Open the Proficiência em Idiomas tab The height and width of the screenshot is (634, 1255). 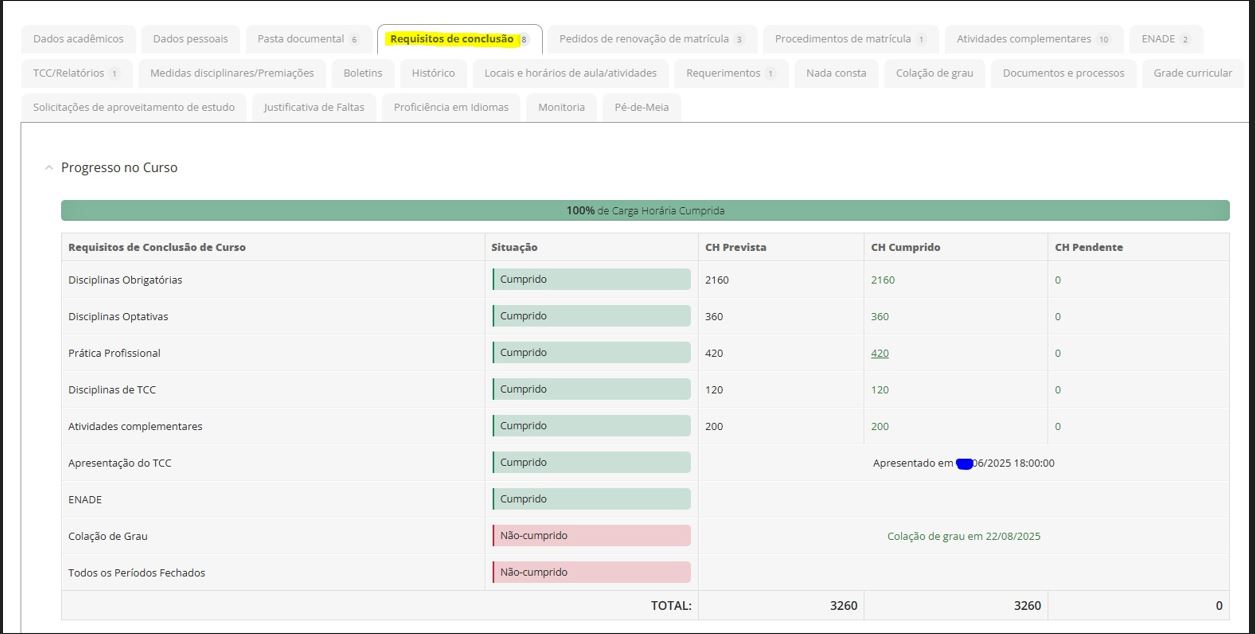click(x=451, y=107)
